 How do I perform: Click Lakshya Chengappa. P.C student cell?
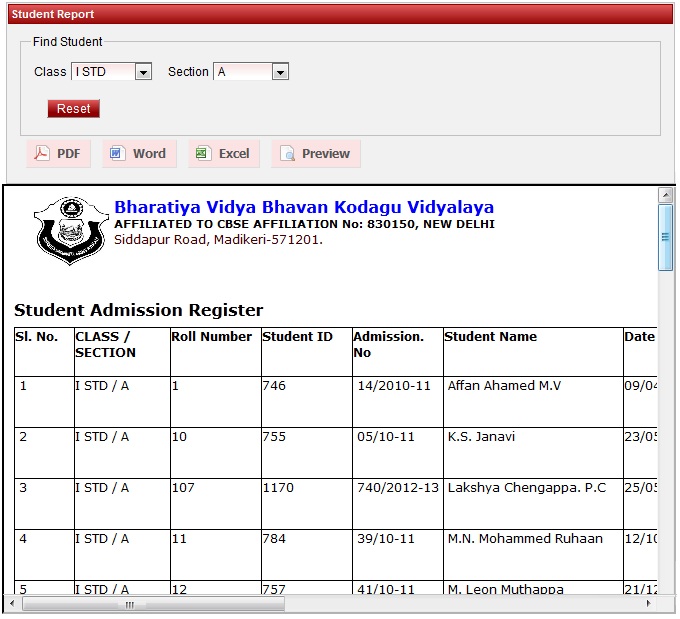(526, 488)
